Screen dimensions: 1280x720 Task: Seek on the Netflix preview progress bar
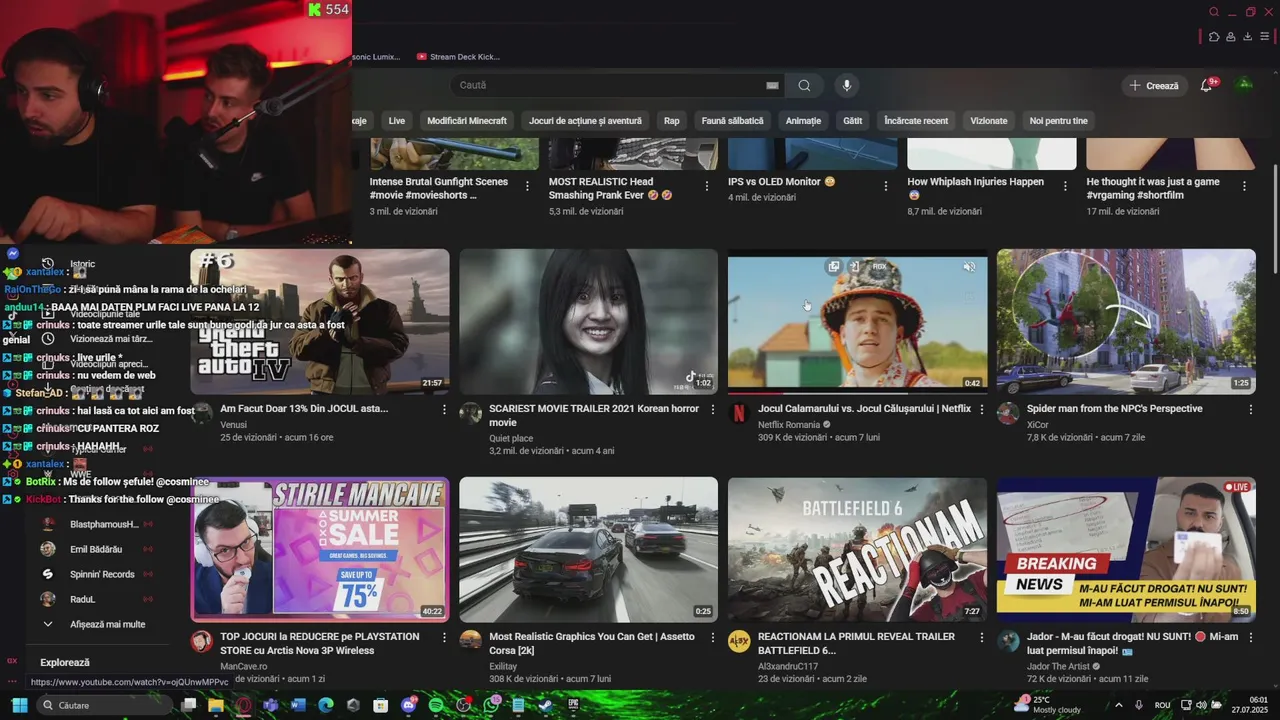pyautogui.click(x=857, y=393)
